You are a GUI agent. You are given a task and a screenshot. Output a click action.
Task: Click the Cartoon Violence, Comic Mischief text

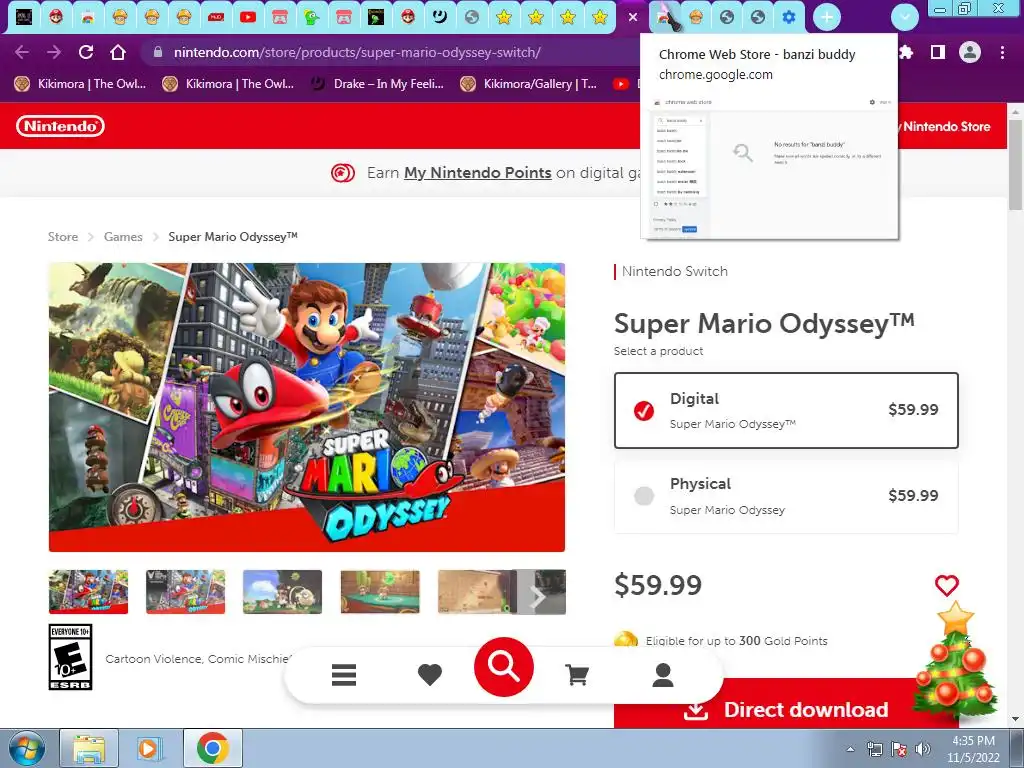tap(198, 659)
